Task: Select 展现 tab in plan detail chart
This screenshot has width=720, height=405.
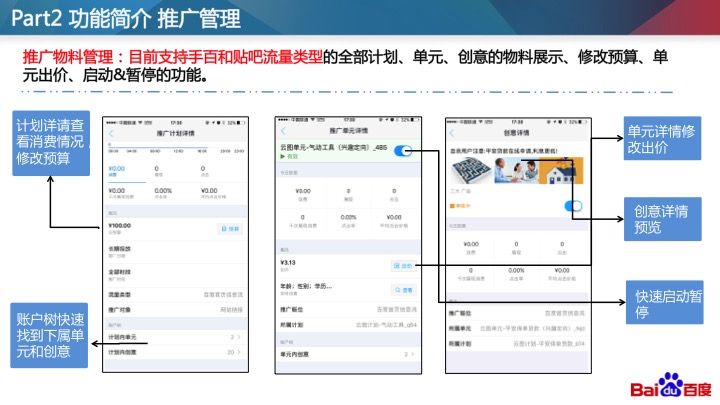Action: click(x=158, y=171)
